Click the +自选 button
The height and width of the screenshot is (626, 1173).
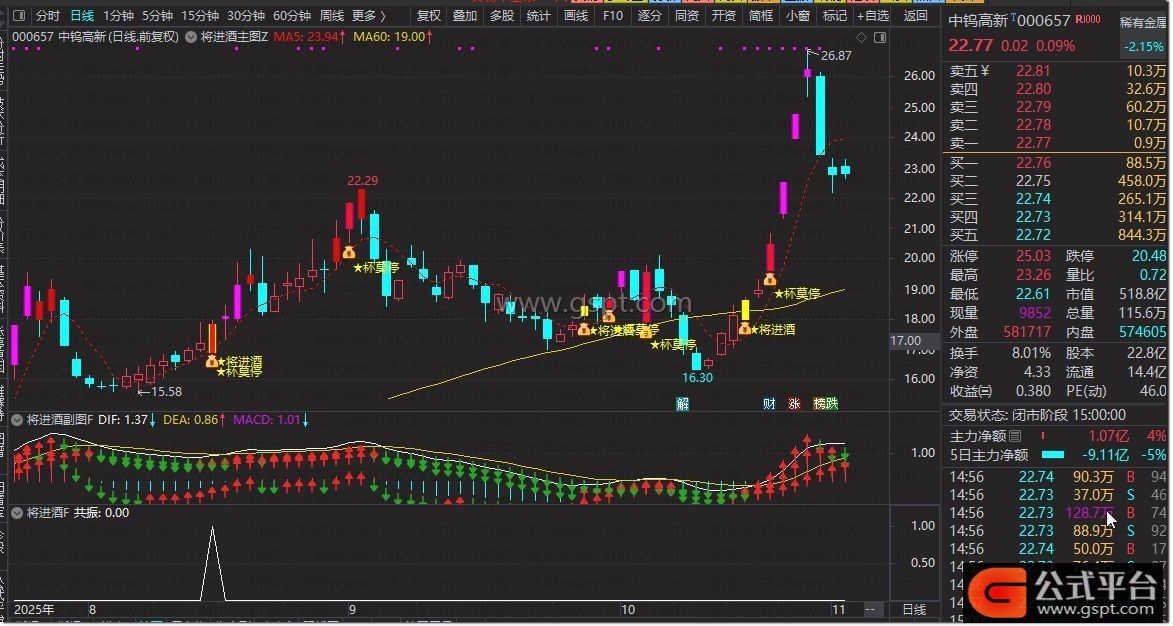[x=873, y=15]
